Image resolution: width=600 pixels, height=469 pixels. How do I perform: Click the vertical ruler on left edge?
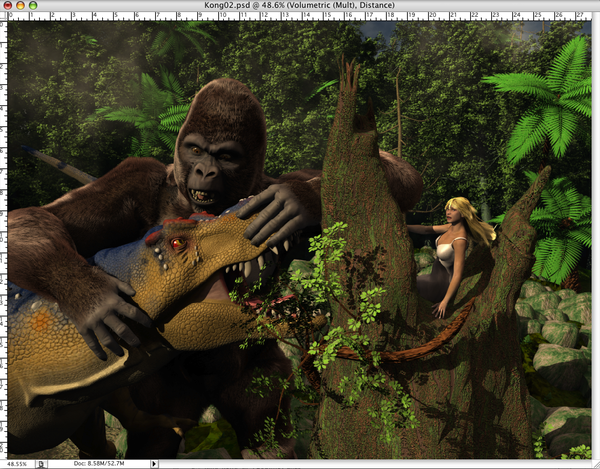pyautogui.click(x=3, y=240)
